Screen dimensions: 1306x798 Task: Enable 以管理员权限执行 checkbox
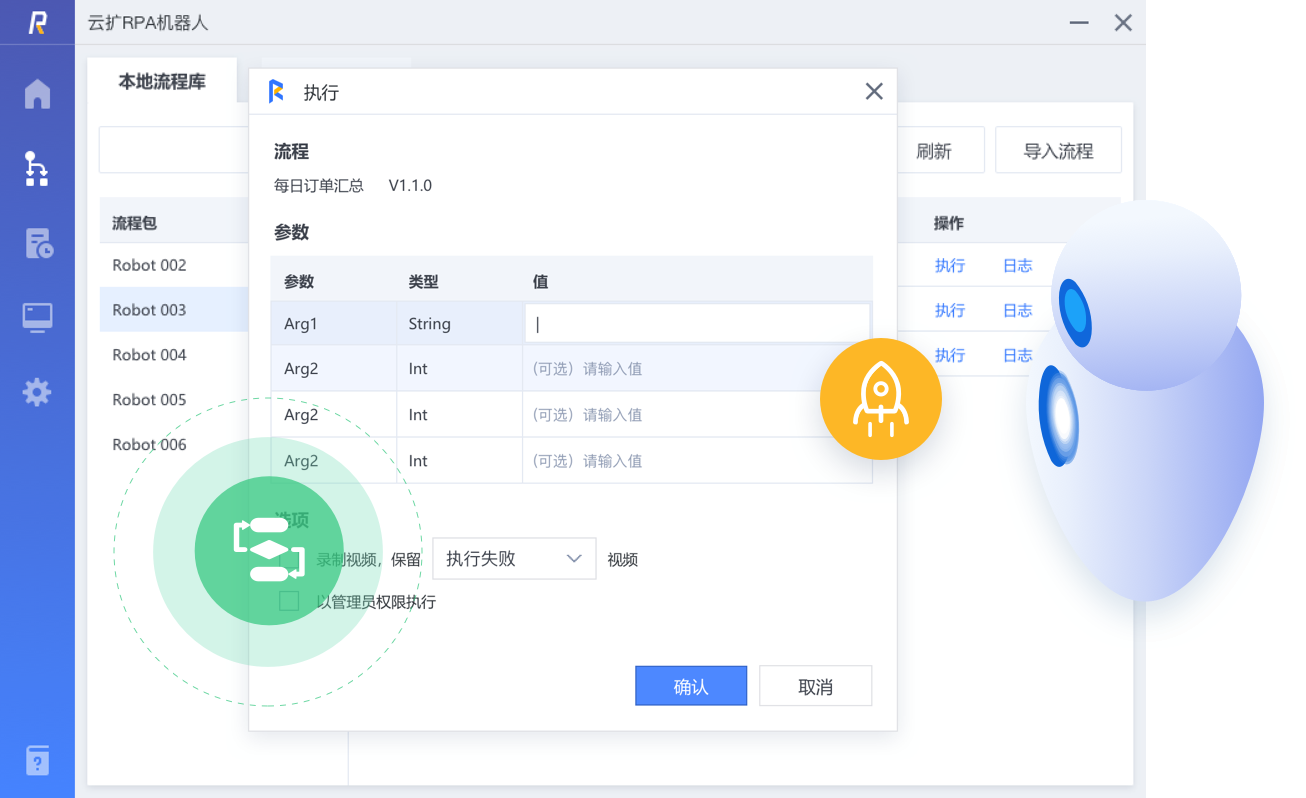[289, 601]
